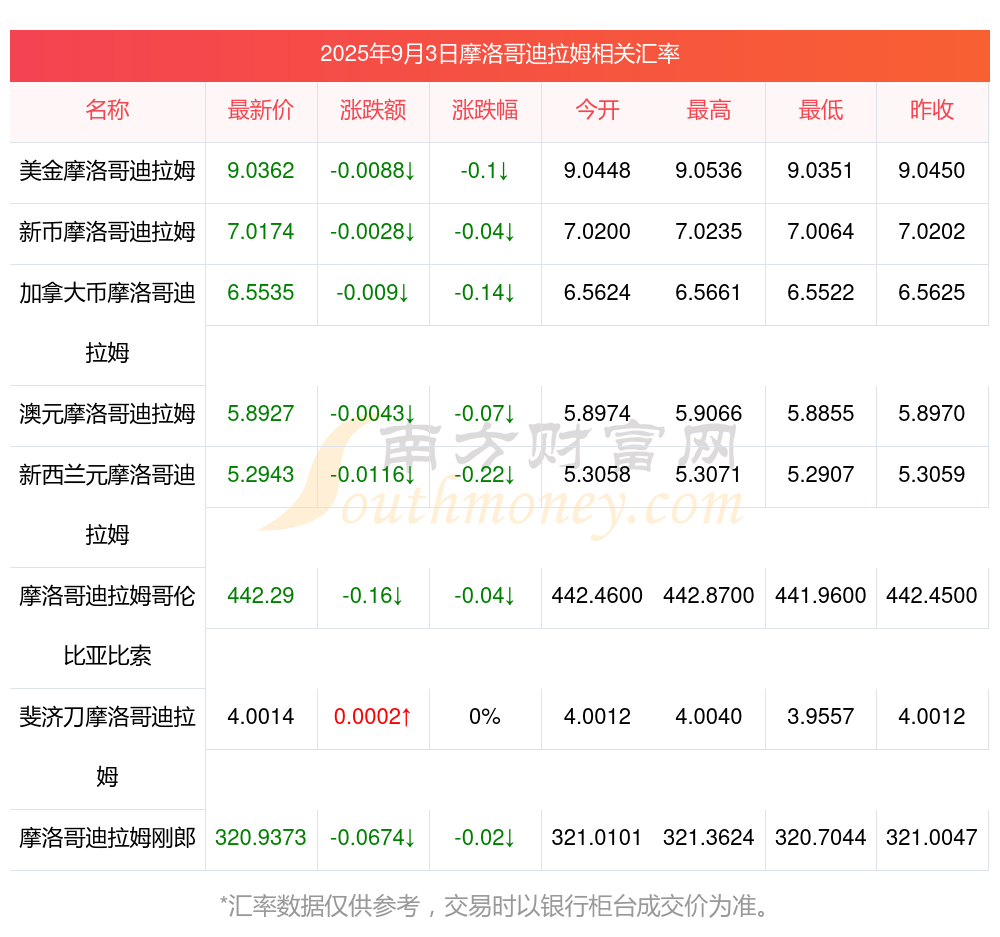Viewport: 1000px width, 937px height.
Task: Select the 今开 column header
Action: pyautogui.click(x=597, y=110)
